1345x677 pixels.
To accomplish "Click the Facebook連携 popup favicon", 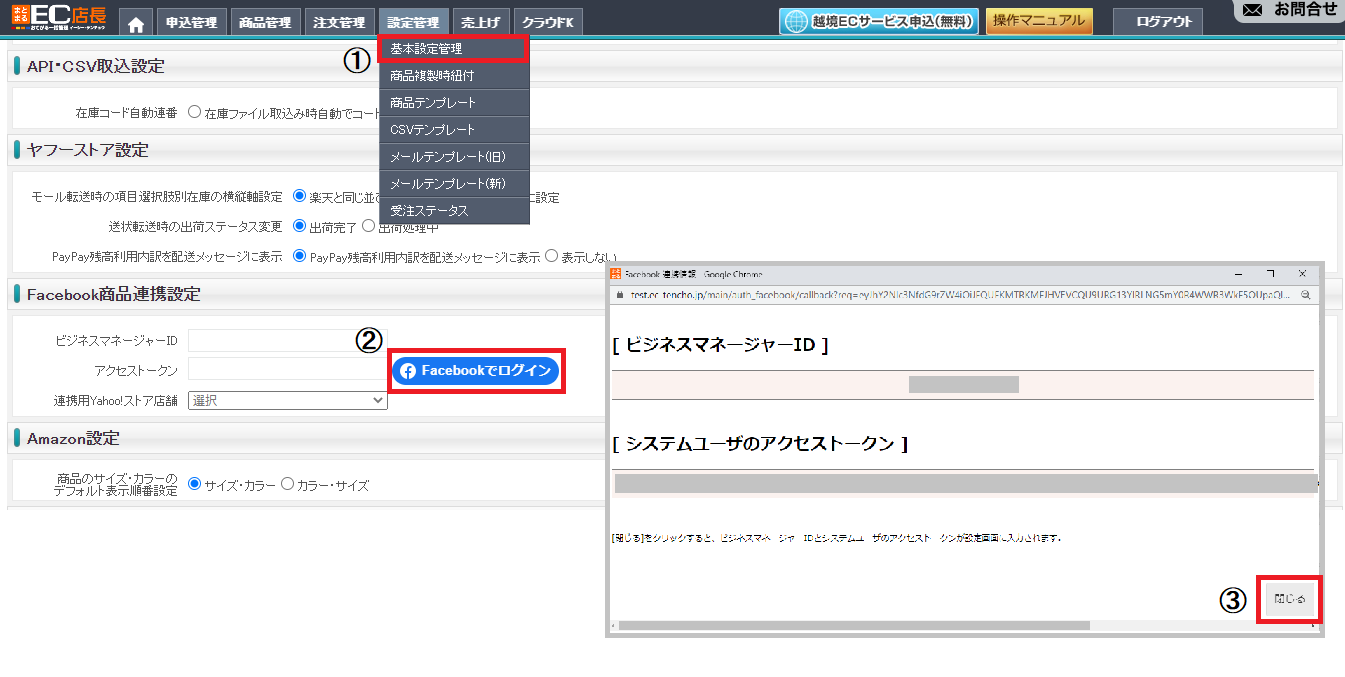I will [x=616, y=273].
